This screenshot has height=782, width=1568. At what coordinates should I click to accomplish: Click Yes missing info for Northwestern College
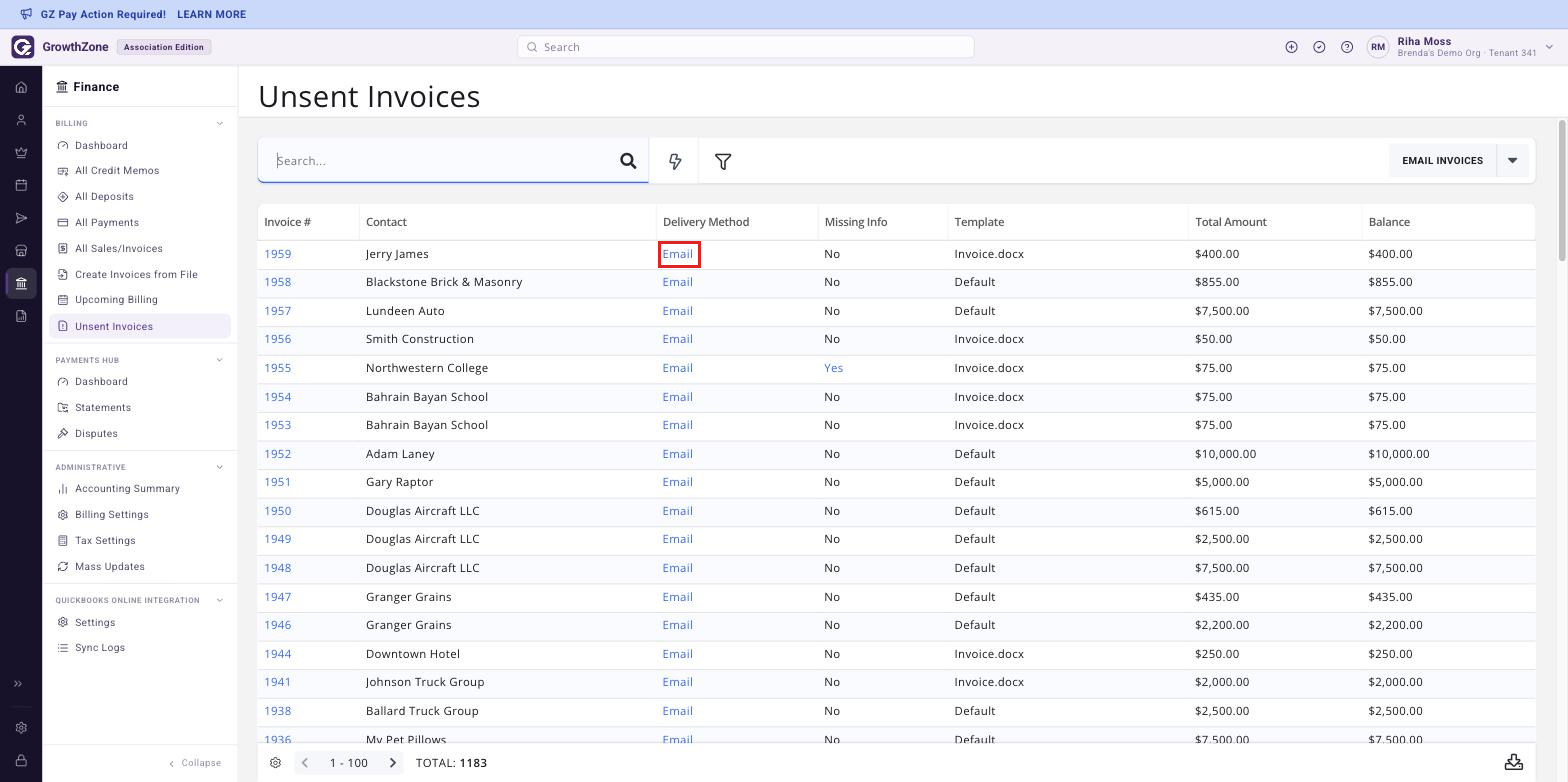tap(833, 368)
